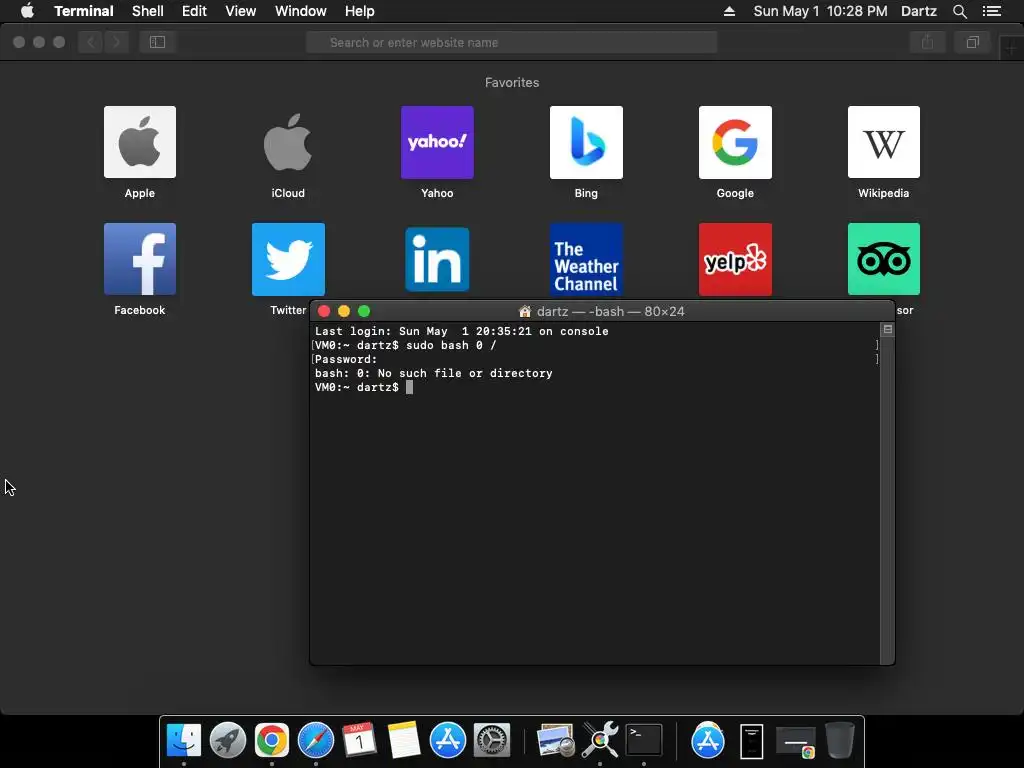The width and height of the screenshot is (1024, 768).
Task: Click the Safari forward arrow button
Action: click(116, 42)
